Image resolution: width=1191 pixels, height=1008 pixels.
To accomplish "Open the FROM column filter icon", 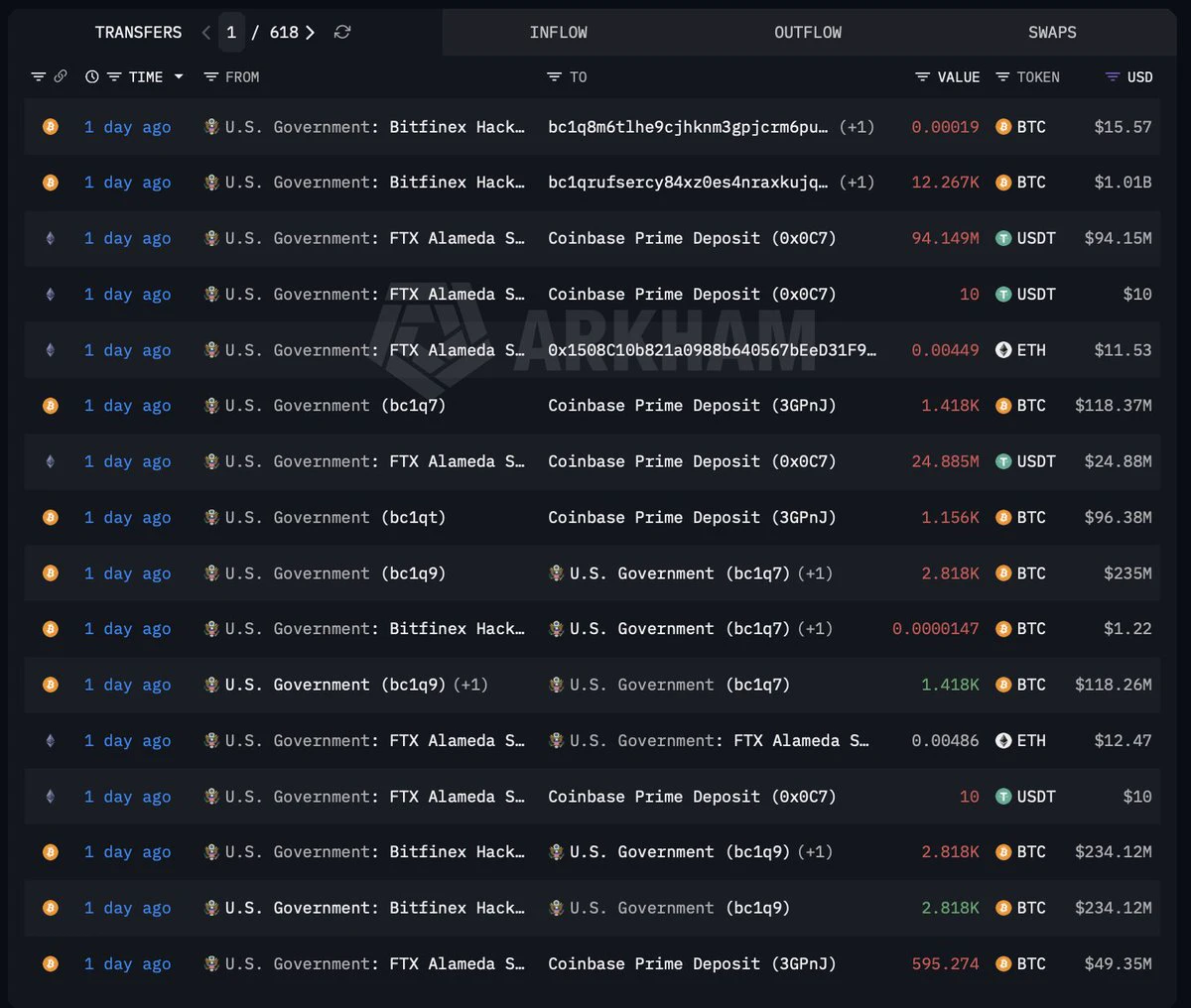I will pyautogui.click(x=210, y=76).
